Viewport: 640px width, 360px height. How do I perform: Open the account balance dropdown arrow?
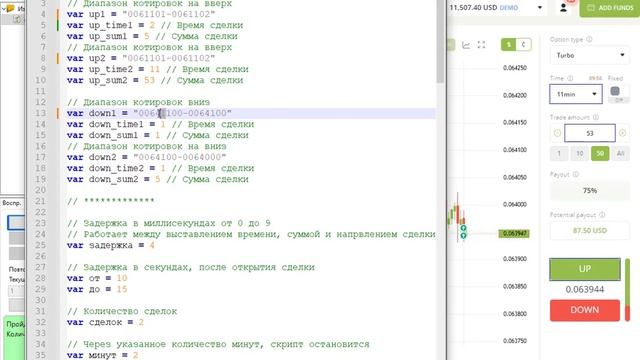pos(540,8)
